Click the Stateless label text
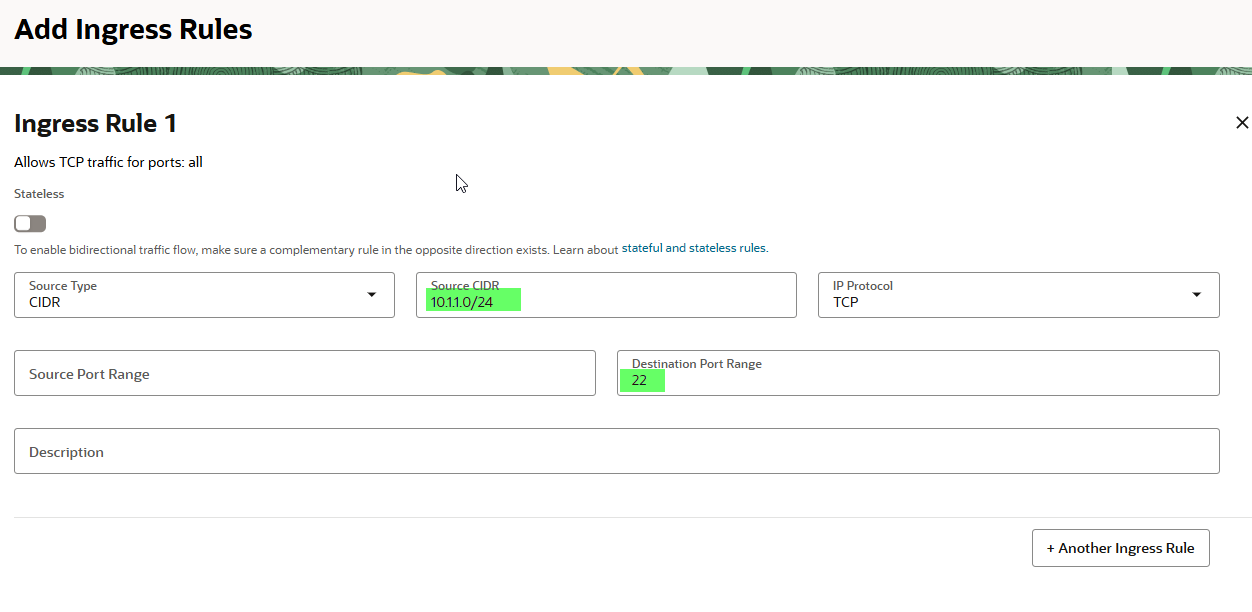Viewport: 1252px width, 612px height. [x=39, y=194]
